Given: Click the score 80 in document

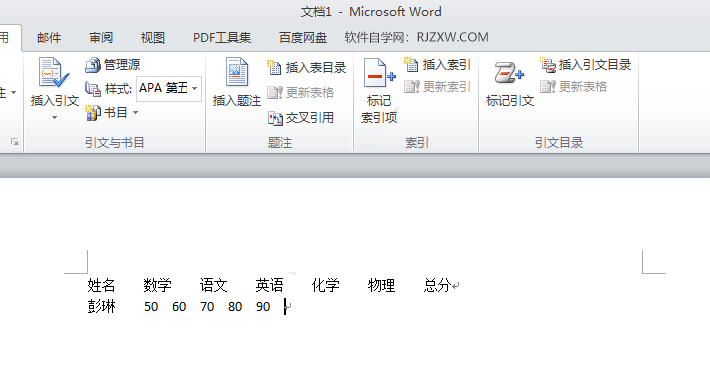Looking at the screenshot, I should (235, 307).
